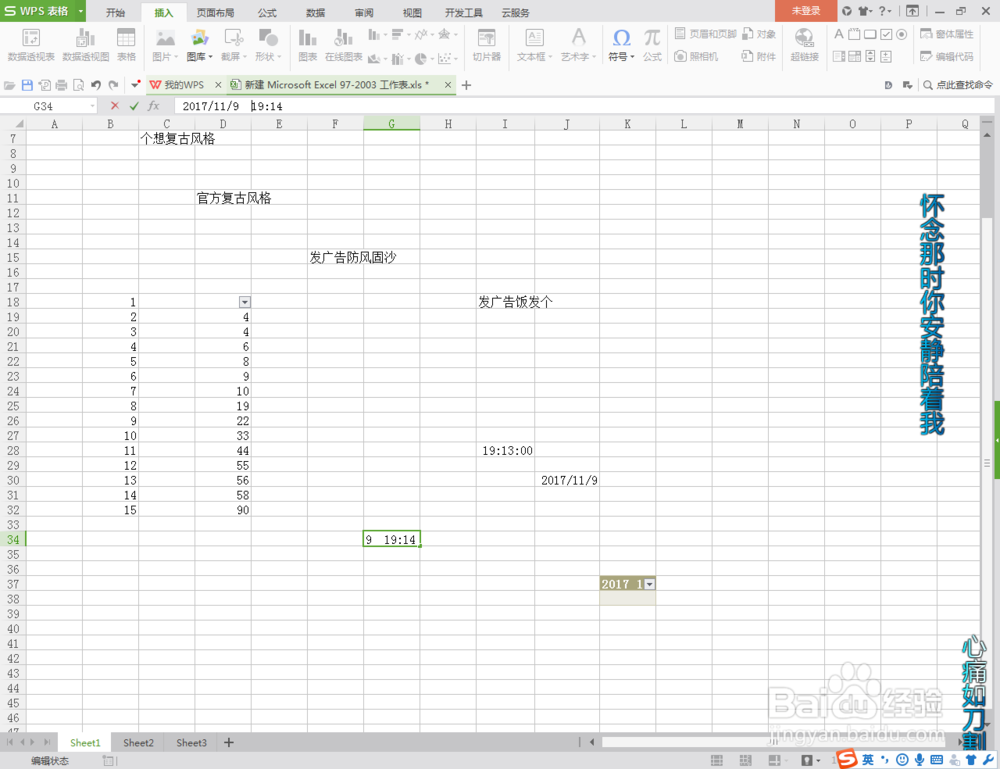1000x769 pixels.
Task: Open the 开始 ribbon tab
Action: coord(115,13)
